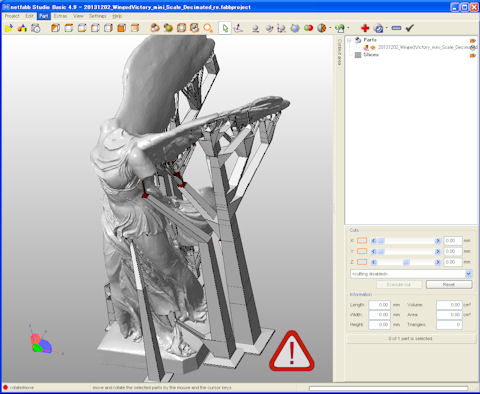This screenshot has height=394, width=480.
Task: Click the scale part sphere icon
Action: pyautogui.click(x=281, y=29)
